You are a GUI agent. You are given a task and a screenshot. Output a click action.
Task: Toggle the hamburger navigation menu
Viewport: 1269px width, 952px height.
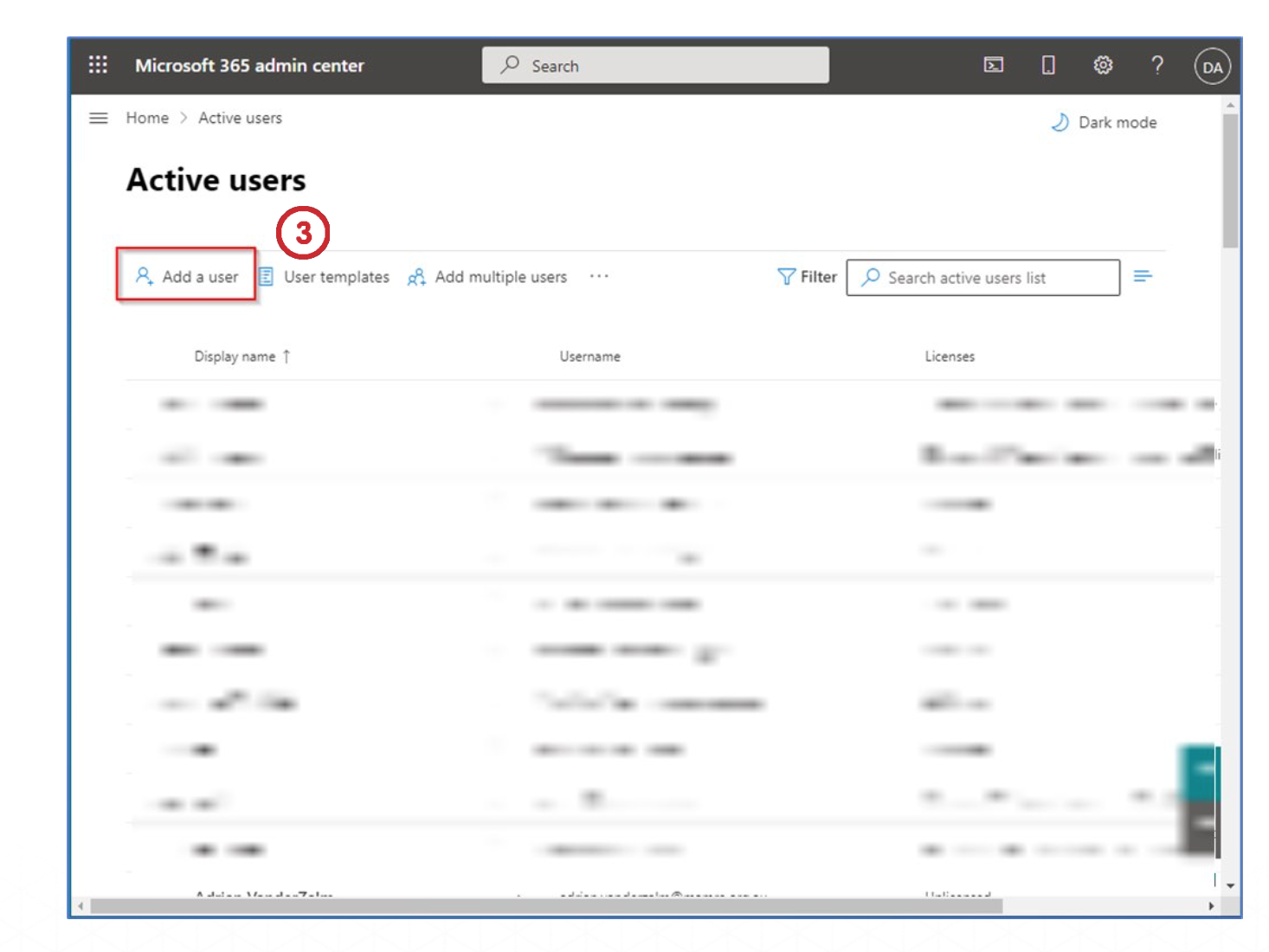click(99, 118)
